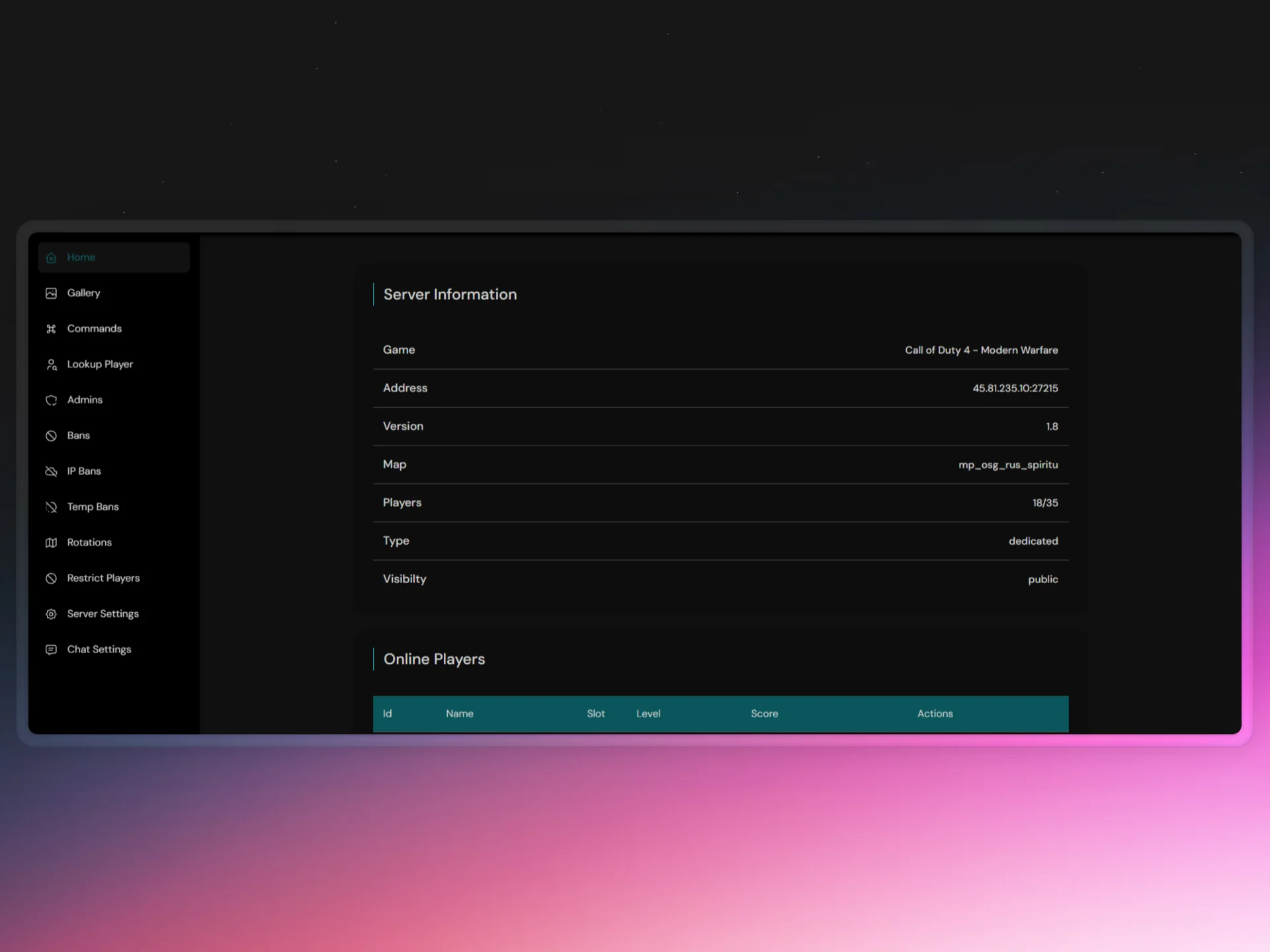The image size is (1270, 952).
Task: Click the Name column header
Action: [460, 714]
